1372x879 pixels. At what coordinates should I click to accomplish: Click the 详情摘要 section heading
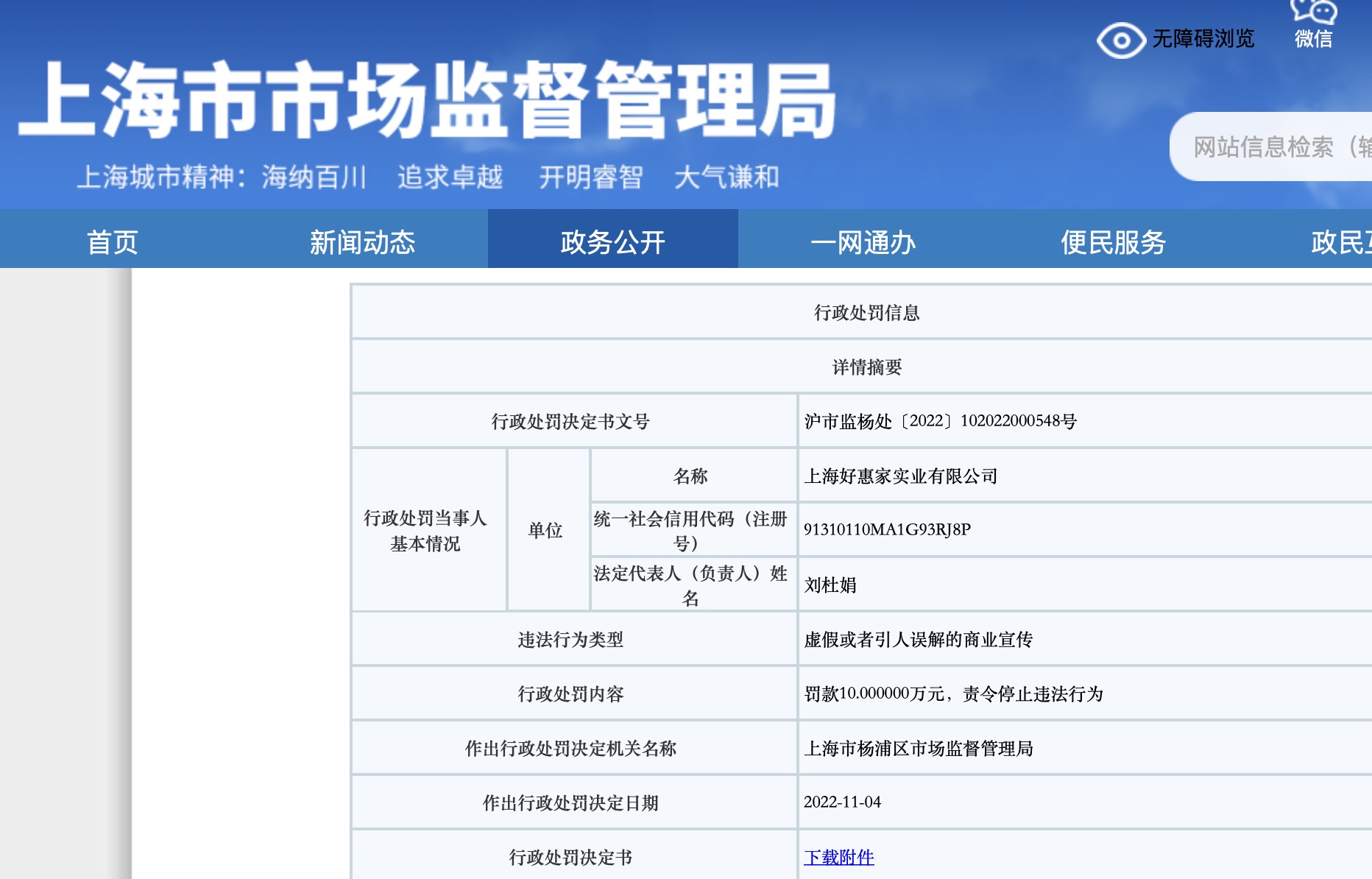pos(866,367)
